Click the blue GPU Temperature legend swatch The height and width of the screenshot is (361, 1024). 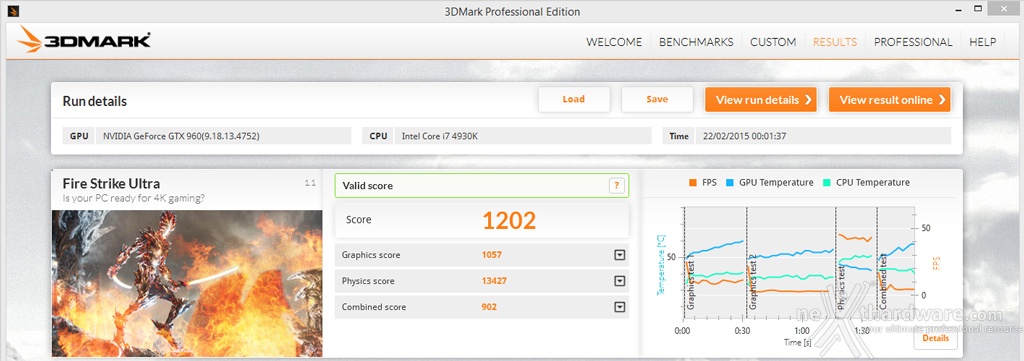coord(729,183)
